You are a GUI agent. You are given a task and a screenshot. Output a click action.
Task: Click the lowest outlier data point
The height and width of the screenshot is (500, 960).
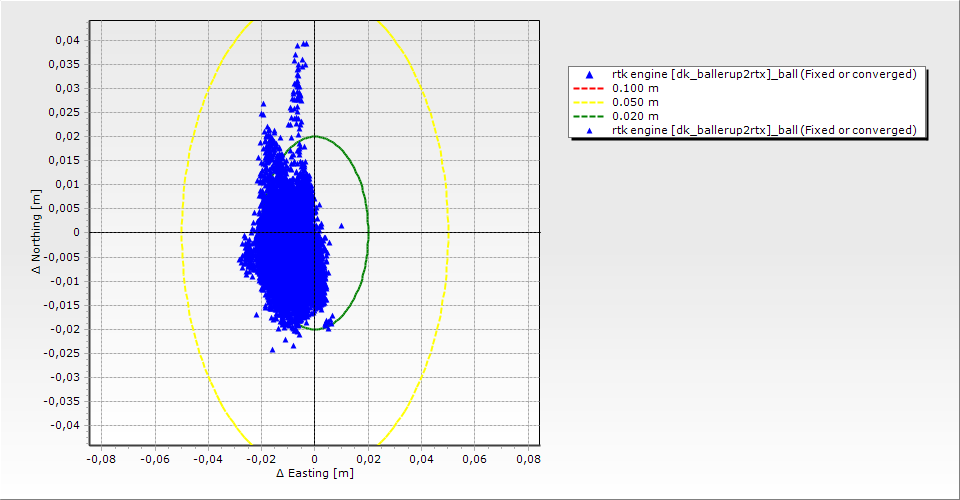tap(272, 350)
